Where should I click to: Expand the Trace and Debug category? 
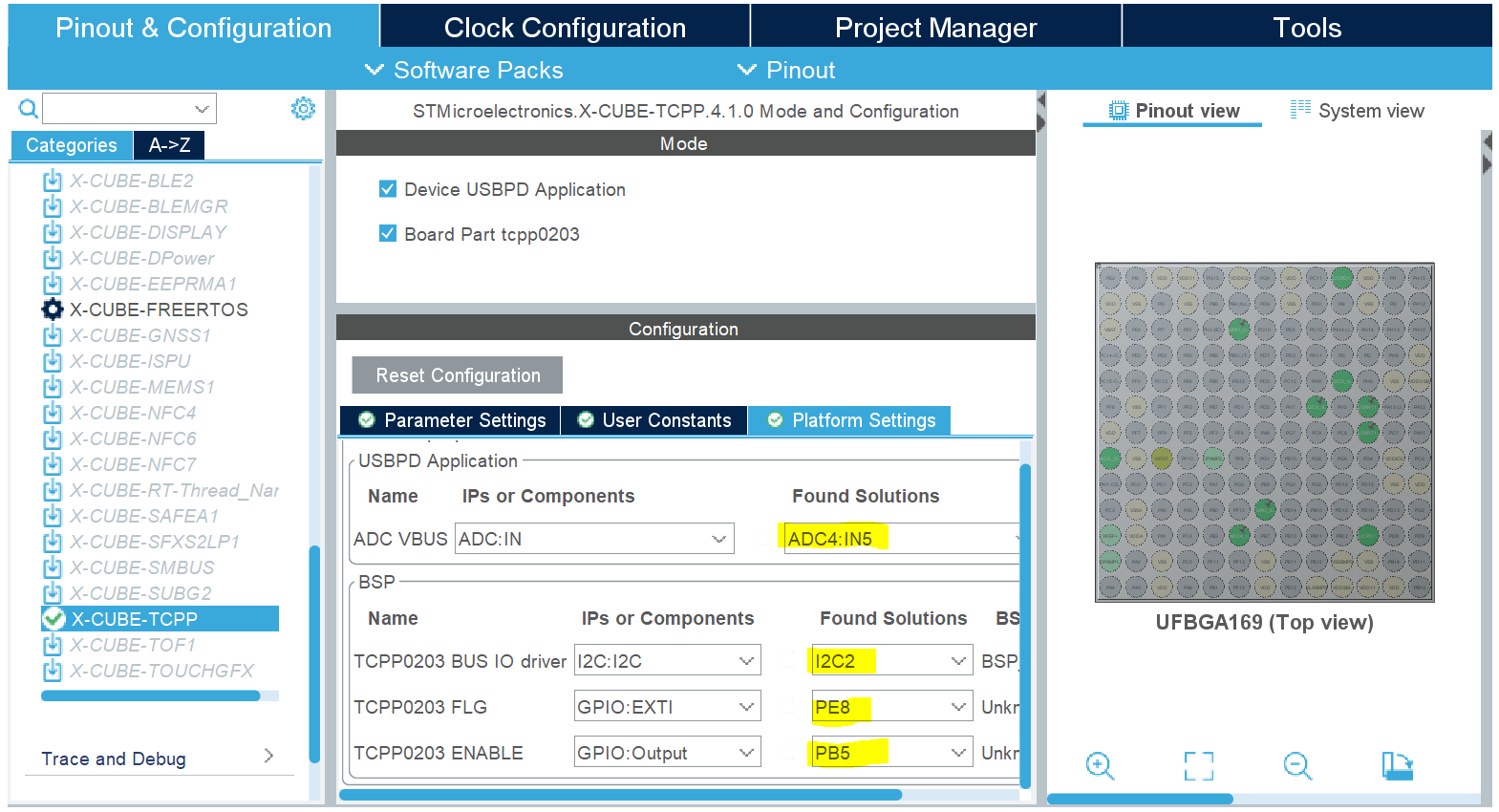point(159,759)
